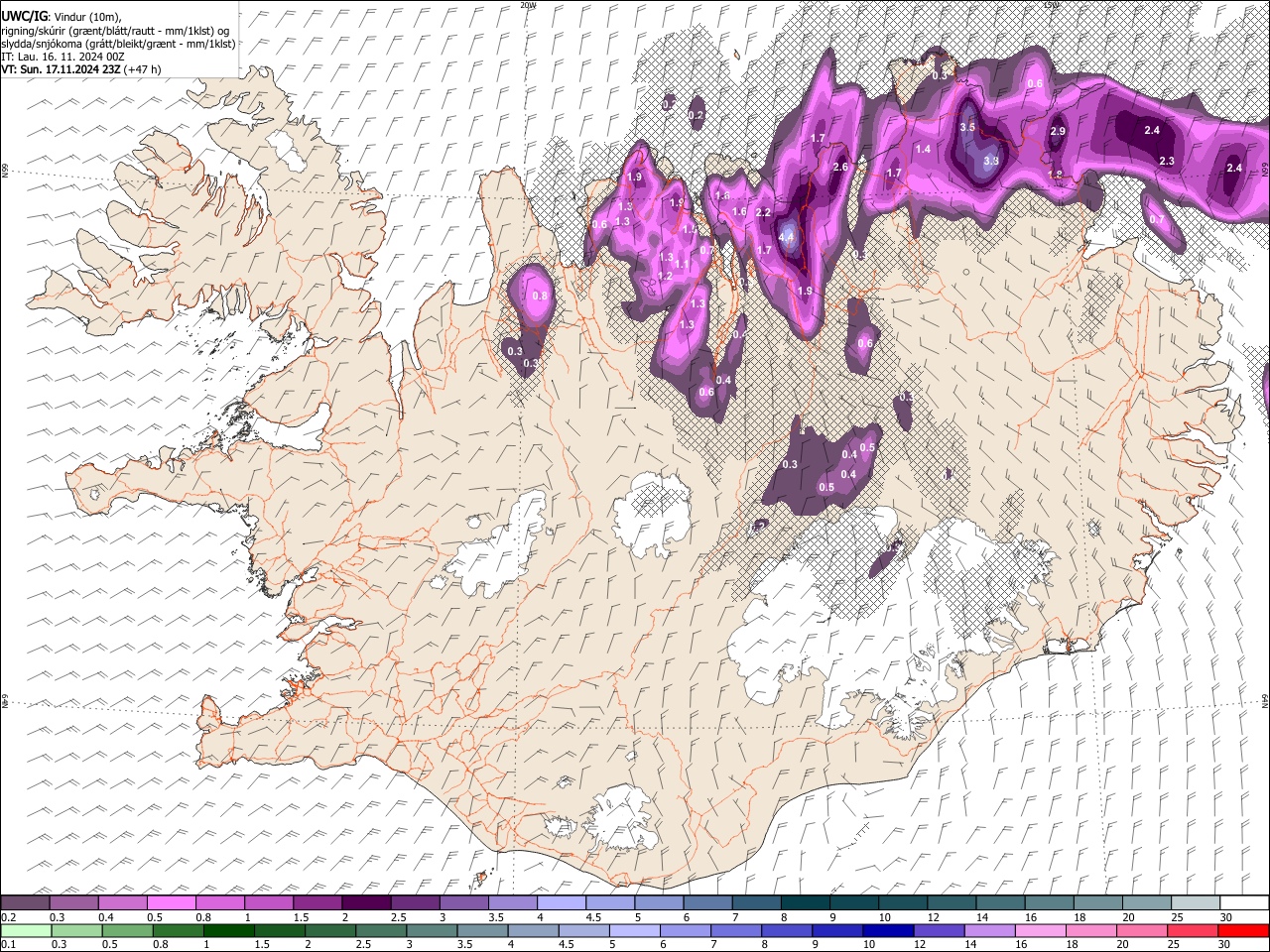Click the 4.4 precipitation value on the map
This screenshot has width=1270, height=952.
coord(787,237)
